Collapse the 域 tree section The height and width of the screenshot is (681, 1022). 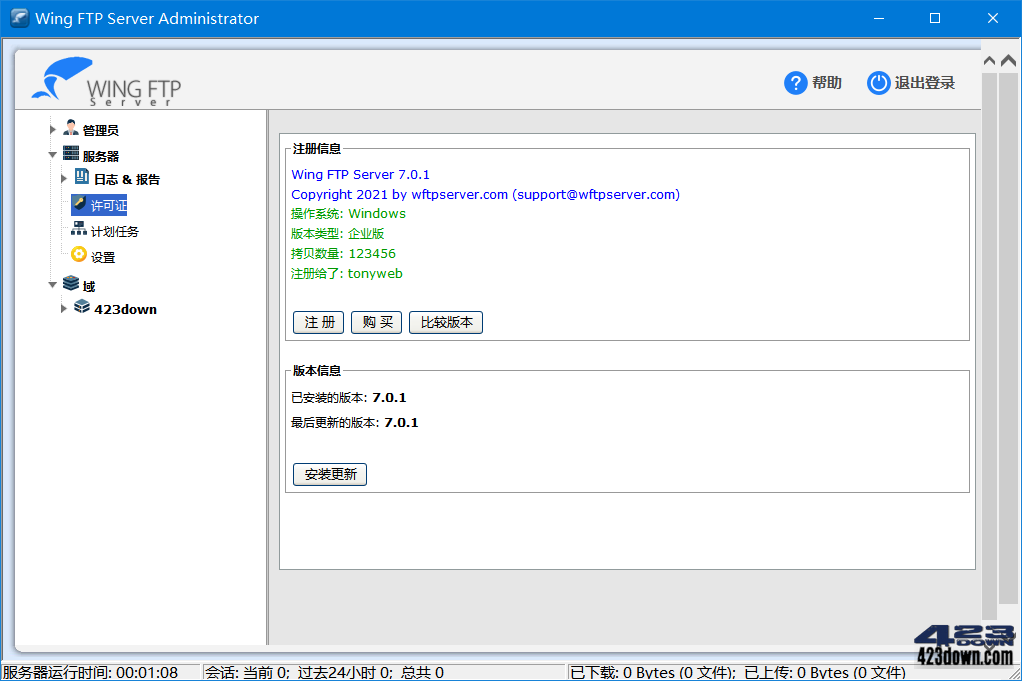point(52,282)
